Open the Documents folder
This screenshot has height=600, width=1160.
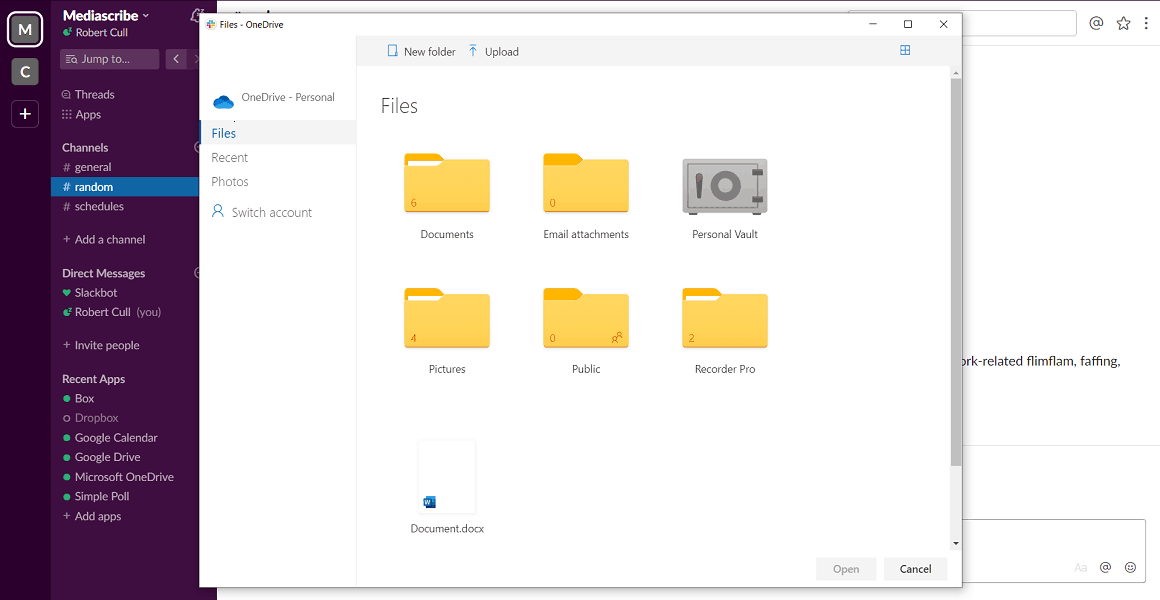(x=447, y=183)
